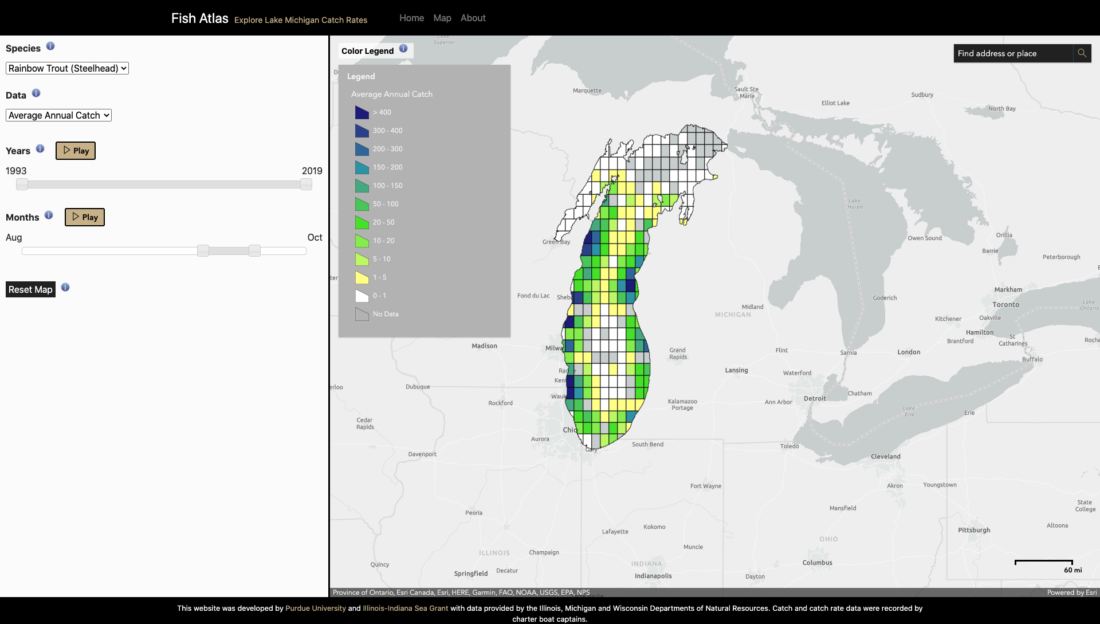The image size is (1100, 624).
Task: Click the Data info icon
Action: (37, 94)
